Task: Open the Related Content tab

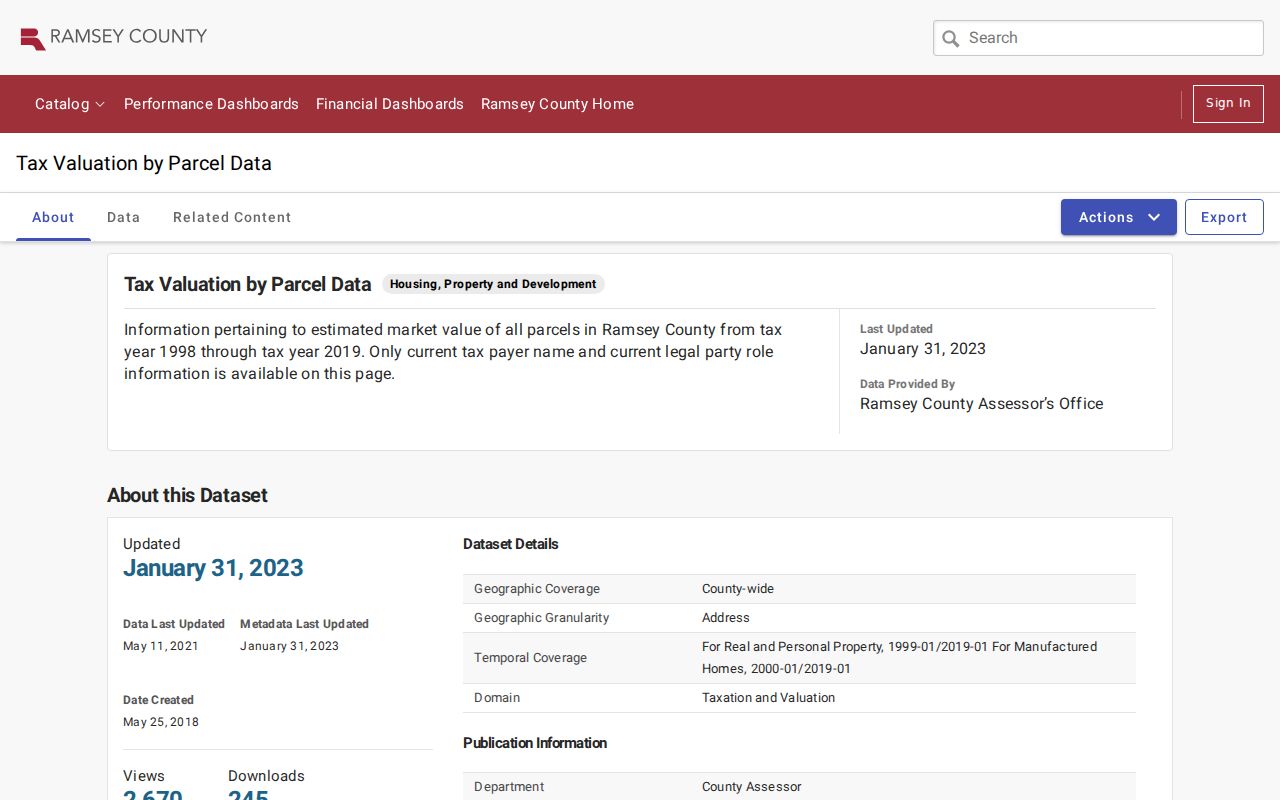Action: click(x=232, y=217)
